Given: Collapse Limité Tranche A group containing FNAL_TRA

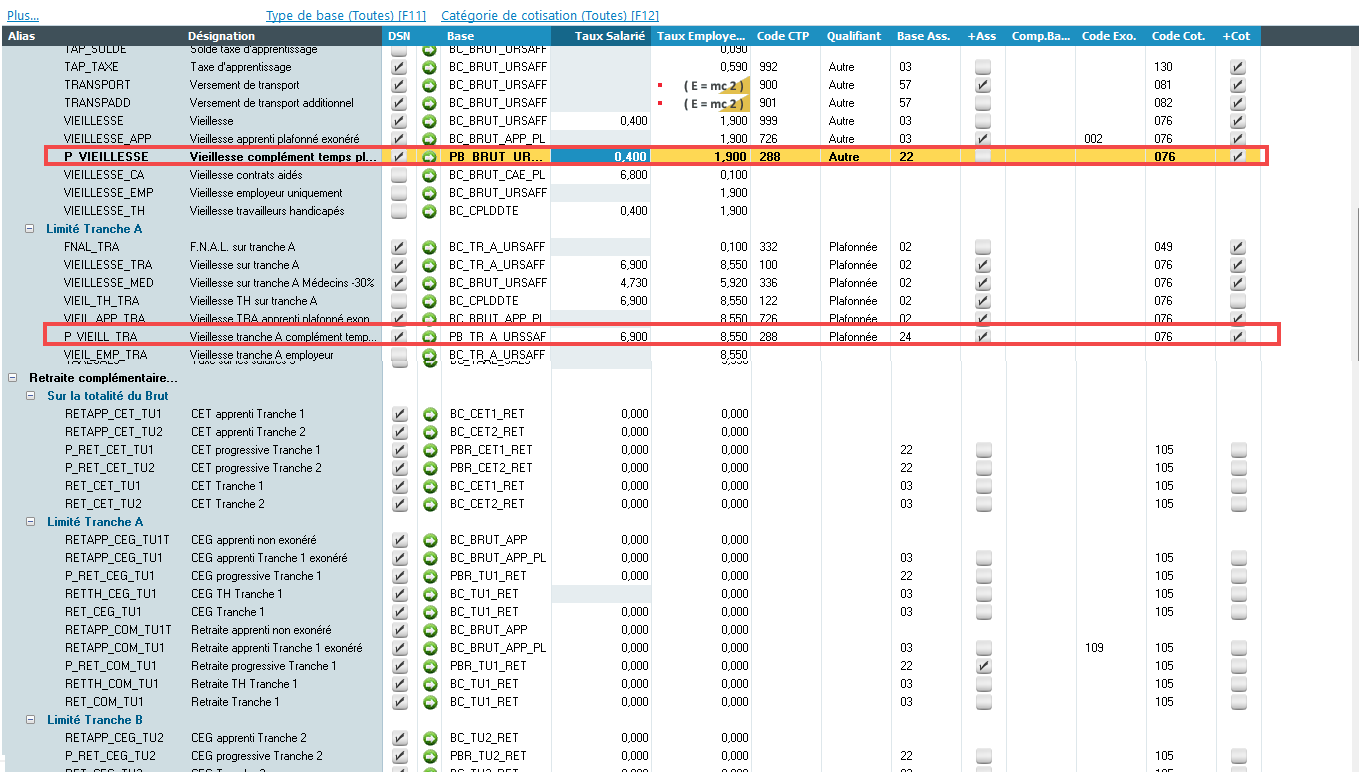Looking at the screenshot, I should [x=30, y=229].
